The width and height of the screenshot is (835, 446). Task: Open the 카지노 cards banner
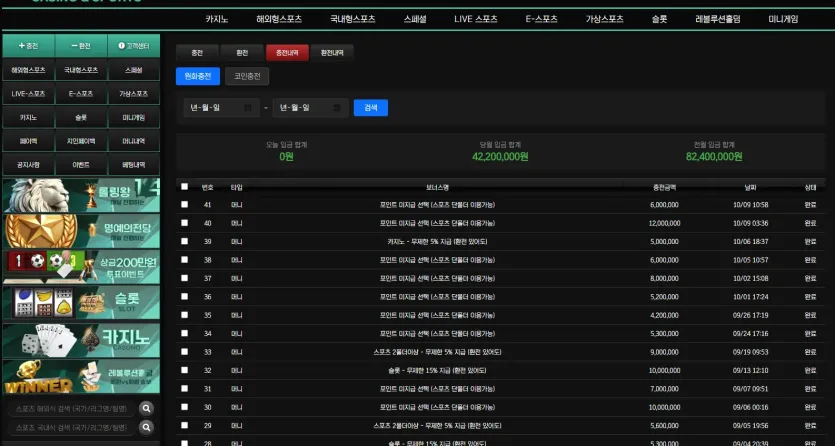pos(81,340)
